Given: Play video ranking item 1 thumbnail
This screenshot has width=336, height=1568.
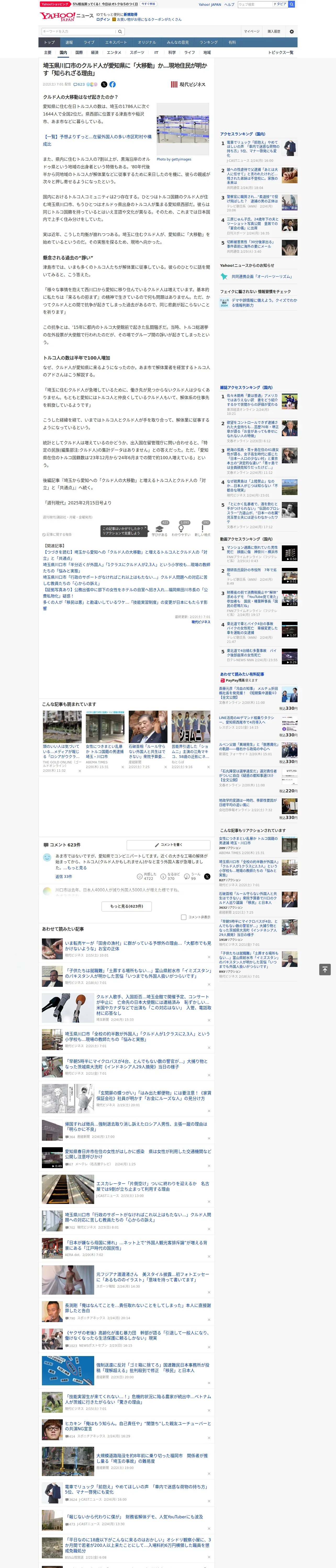Looking at the screenshot, I should pyautogui.click(x=290, y=553).
